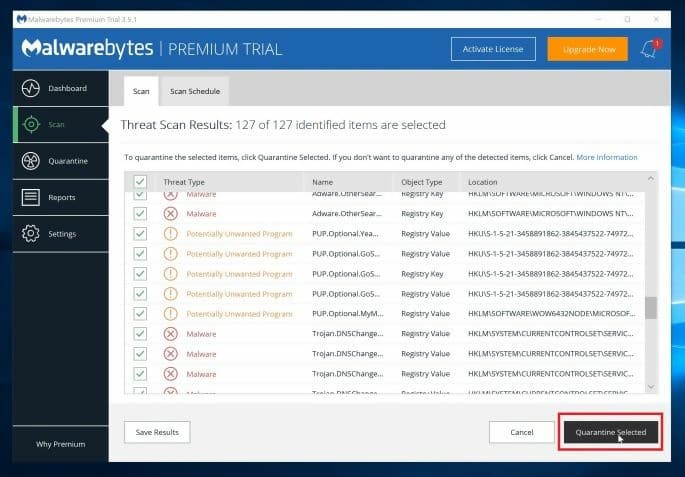Open the Dashboard icon in sidebar
This screenshot has height=477, width=685.
click(30, 89)
